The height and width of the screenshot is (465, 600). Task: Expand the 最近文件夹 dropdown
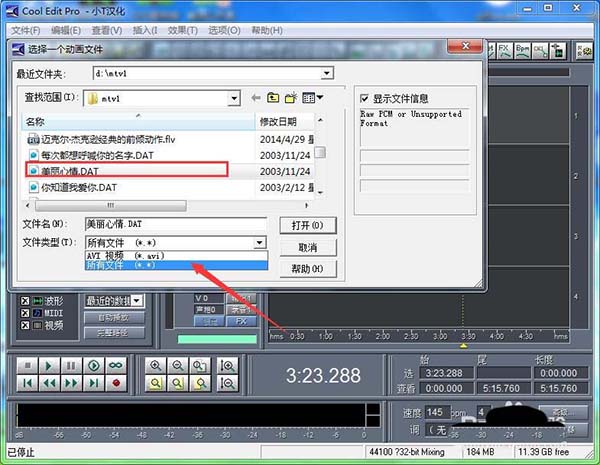pos(326,73)
